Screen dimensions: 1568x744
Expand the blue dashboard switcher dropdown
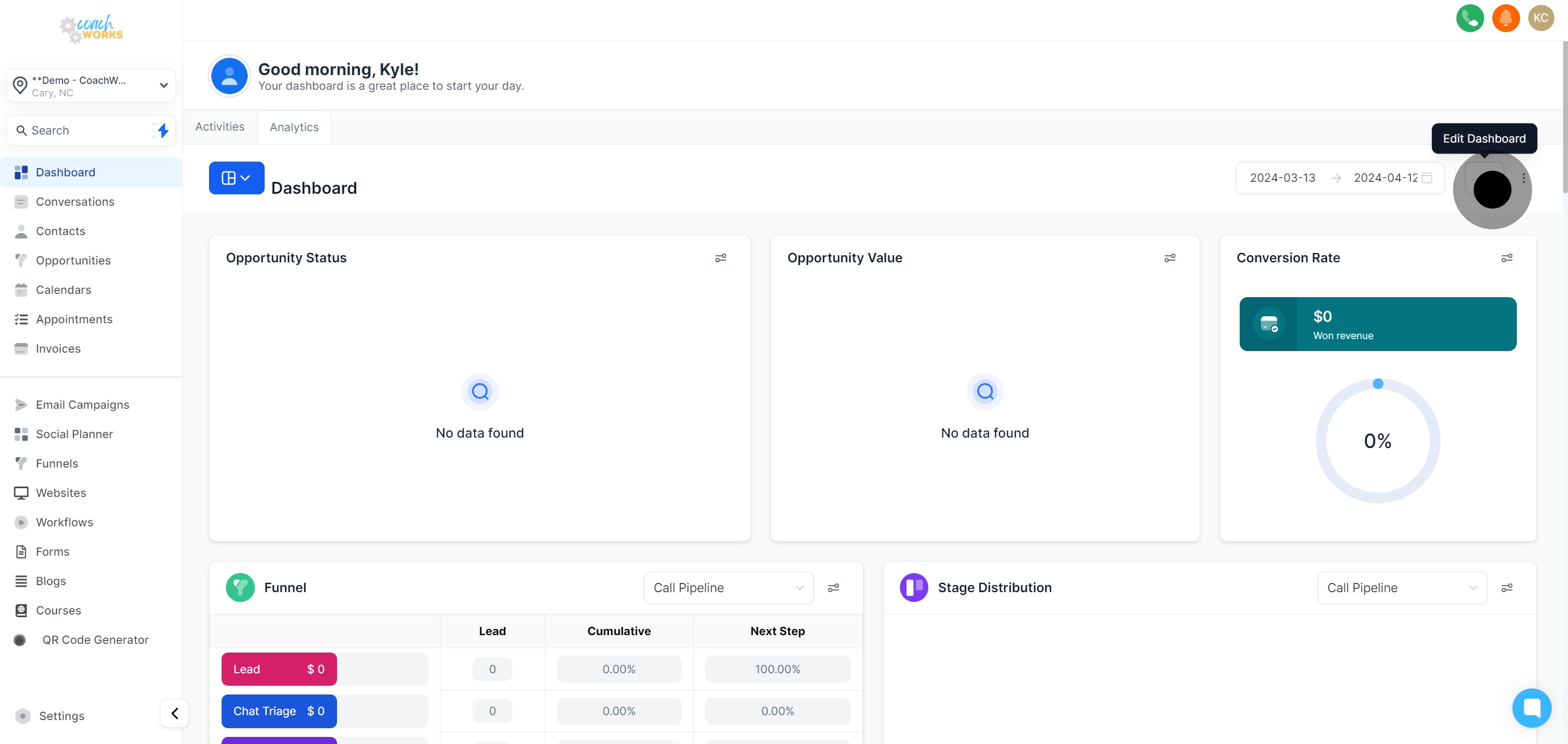(236, 177)
